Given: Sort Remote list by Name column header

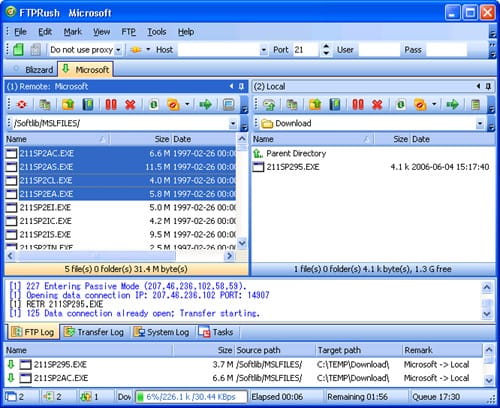Looking at the screenshot, I should 57,139.
